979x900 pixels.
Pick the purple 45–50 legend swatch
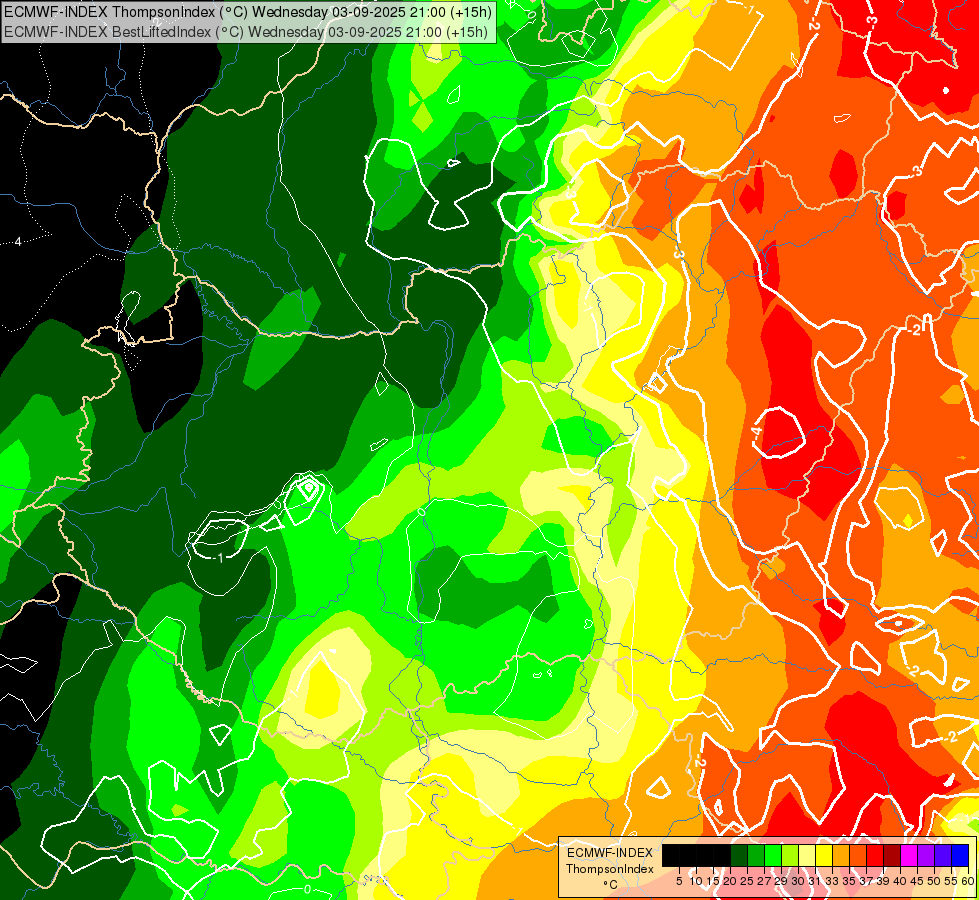(x=926, y=856)
